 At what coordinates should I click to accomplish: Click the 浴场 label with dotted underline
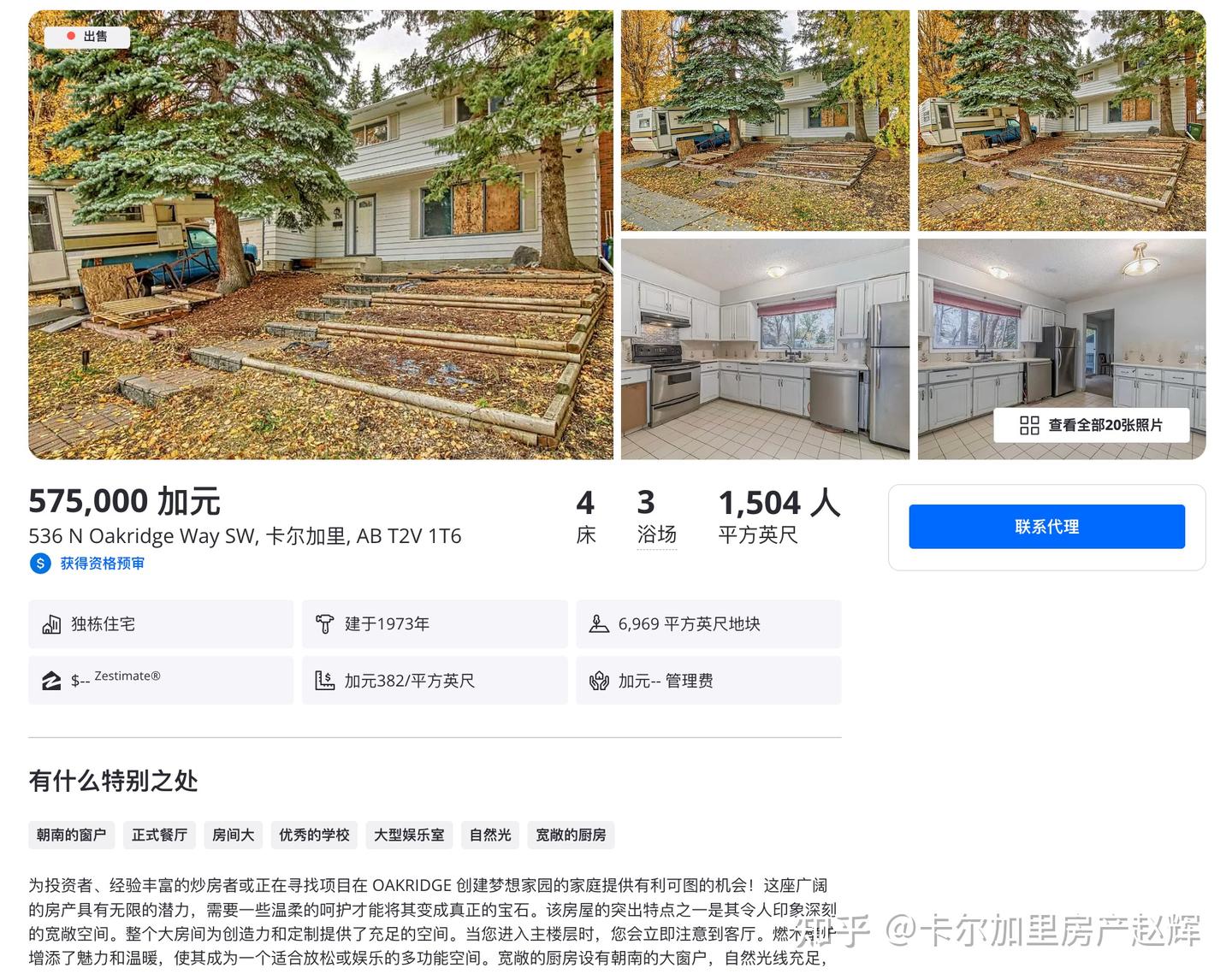click(657, 535)
